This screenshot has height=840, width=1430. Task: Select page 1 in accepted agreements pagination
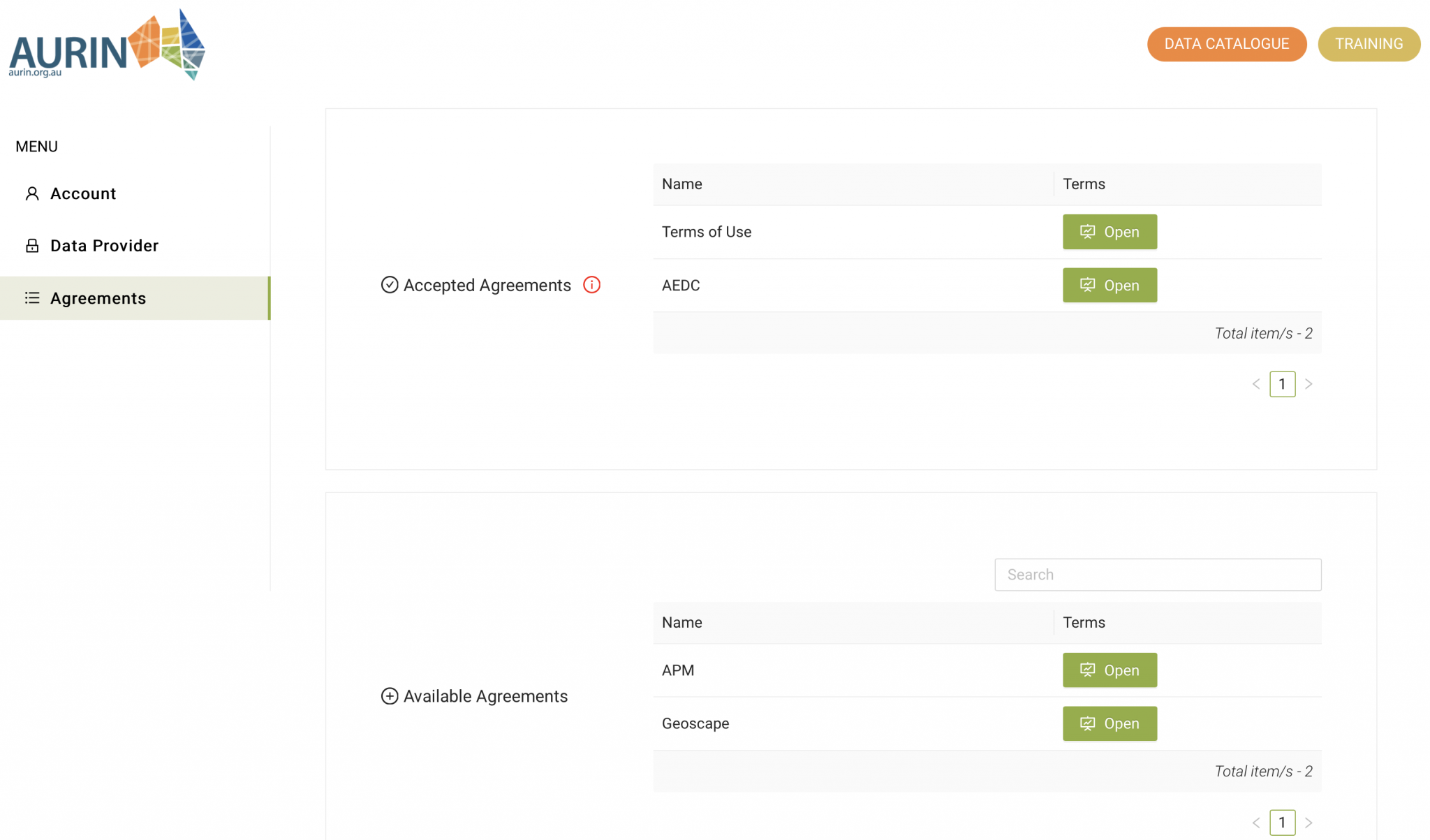(x=1282, y=384)
